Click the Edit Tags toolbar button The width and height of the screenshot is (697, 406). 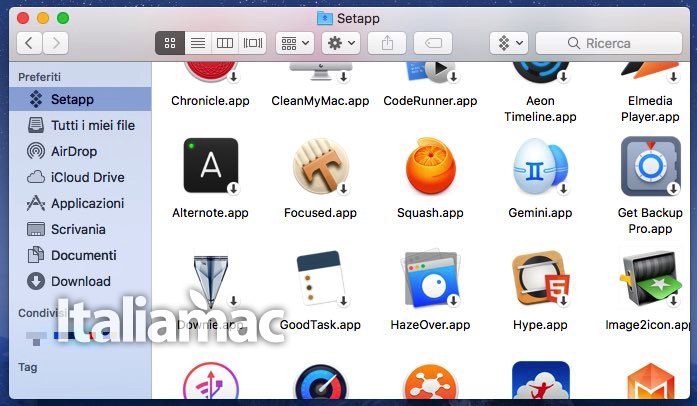433,43
